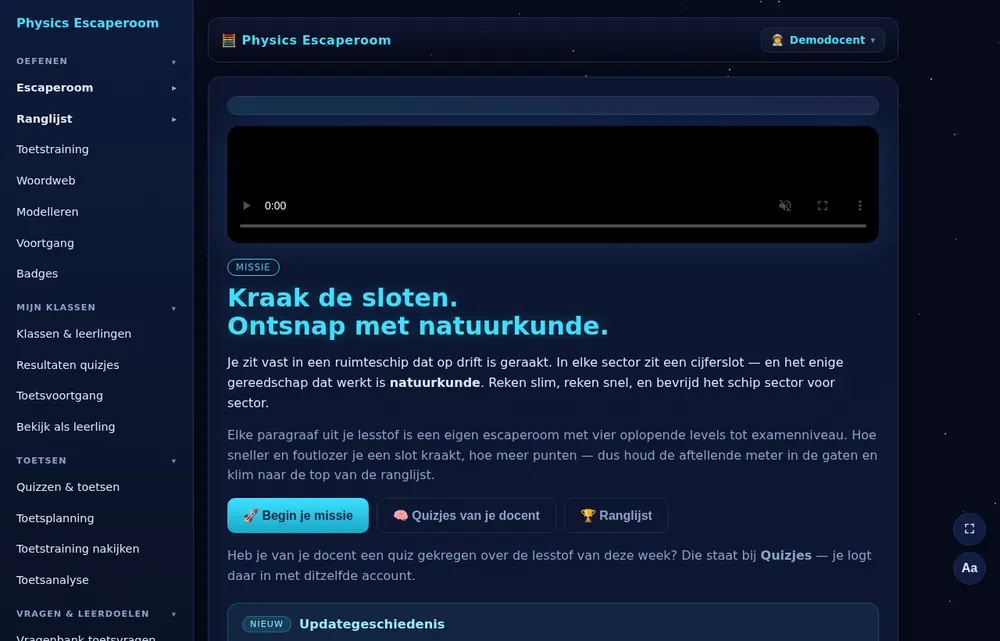1000x641 pixels.
Task: Click the NIEUW badge
Action: click(x=267, y=624)
